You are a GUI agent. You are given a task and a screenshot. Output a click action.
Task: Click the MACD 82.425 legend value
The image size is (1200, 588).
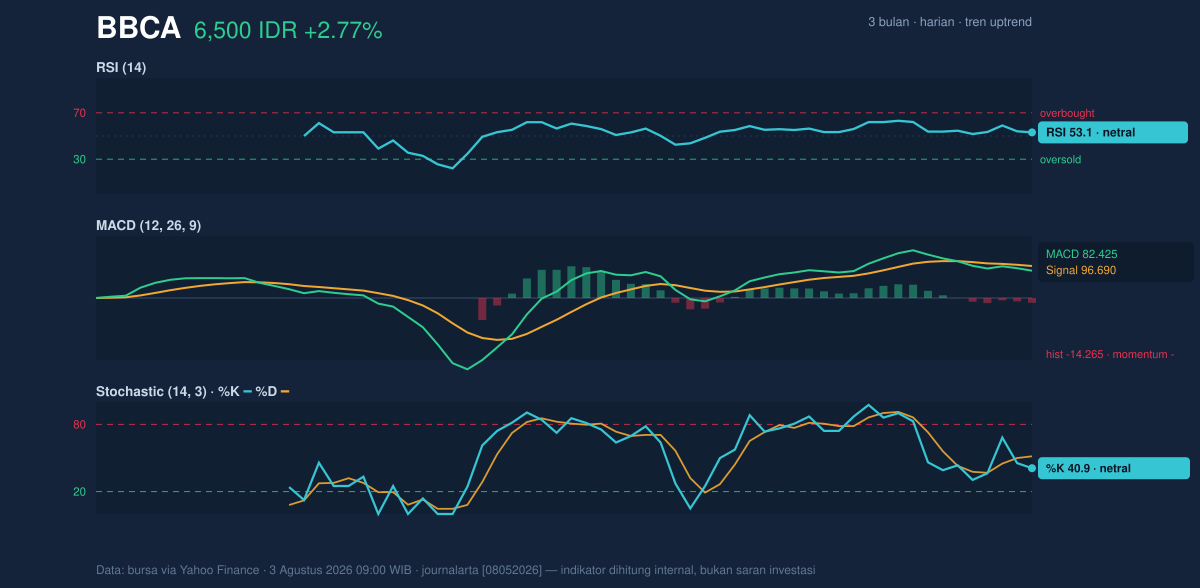point(1081,255)
